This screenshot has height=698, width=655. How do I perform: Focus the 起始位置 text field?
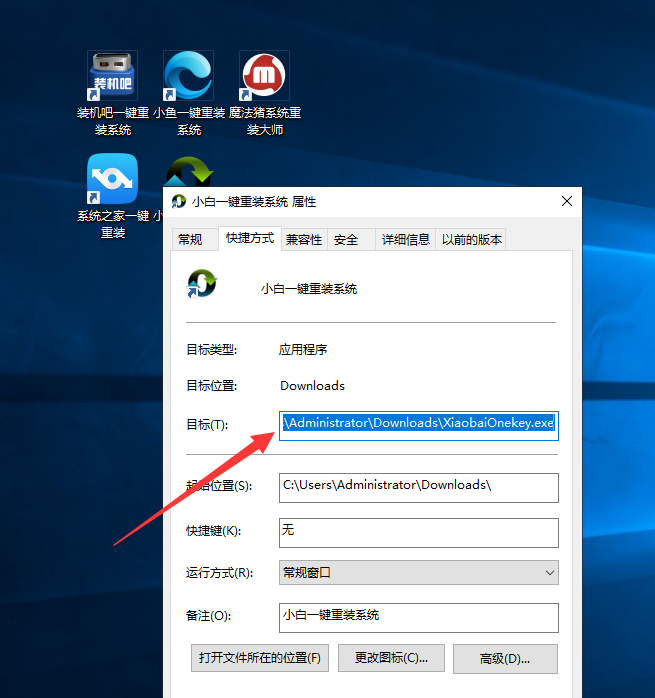click(x=418, y=486)
